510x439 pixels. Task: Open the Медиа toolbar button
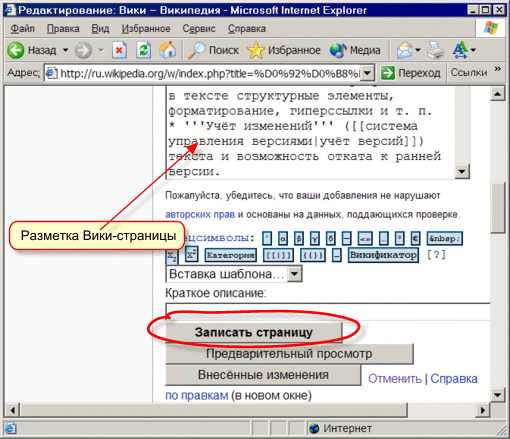pos(355,50)
